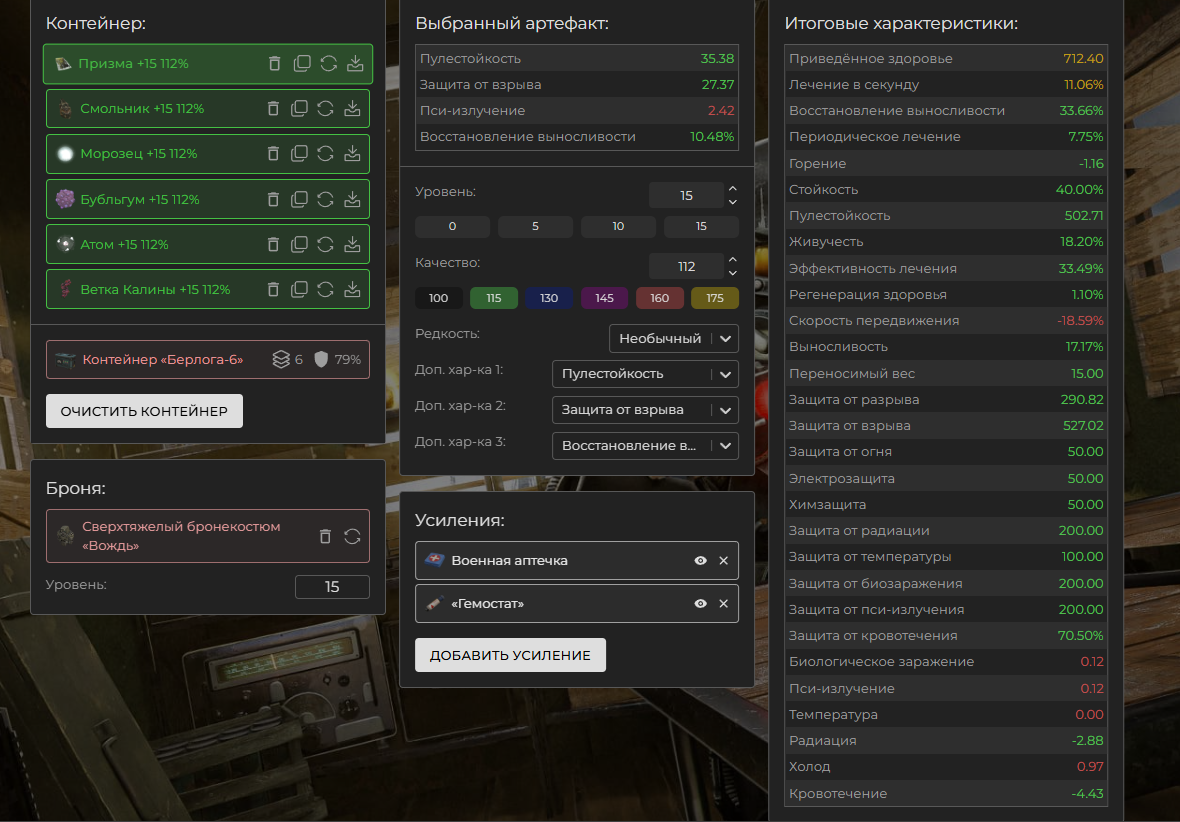Remove the «Гемостат» boost with X

(x=723, y=604)
